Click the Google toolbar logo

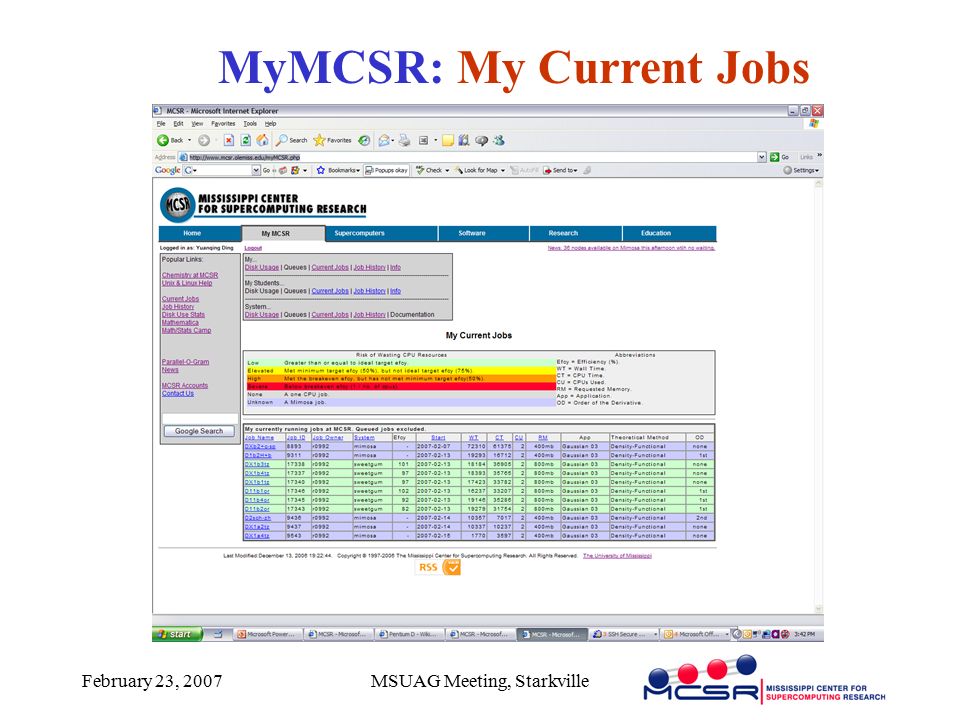coord(167,170)
